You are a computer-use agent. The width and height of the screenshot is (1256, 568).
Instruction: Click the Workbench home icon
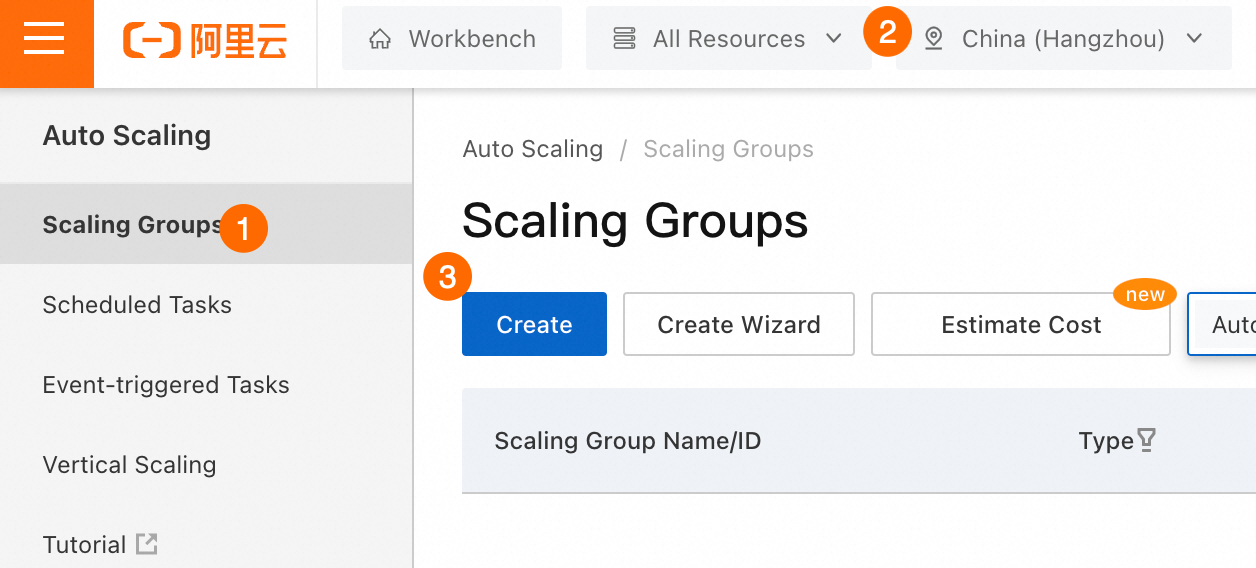pyautogui.click(x=380, y=39)
